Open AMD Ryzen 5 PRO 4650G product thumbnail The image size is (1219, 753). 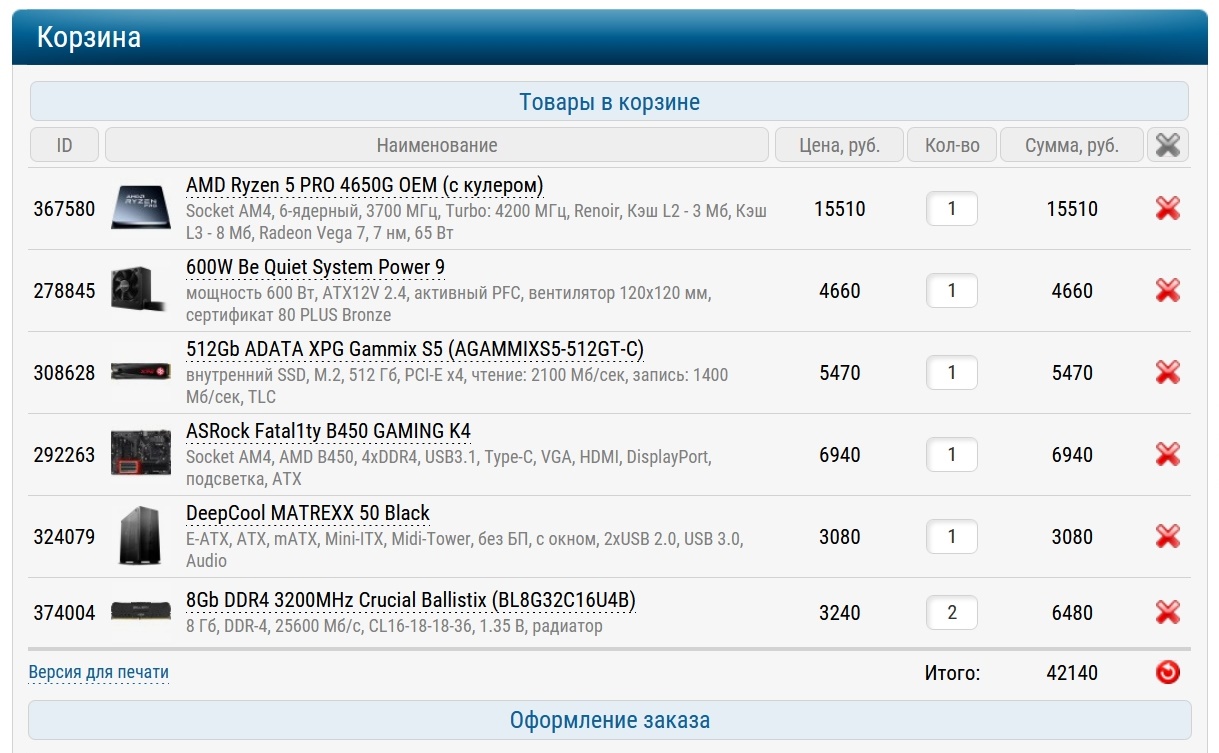pyautogui.click(x=142, y=209)
